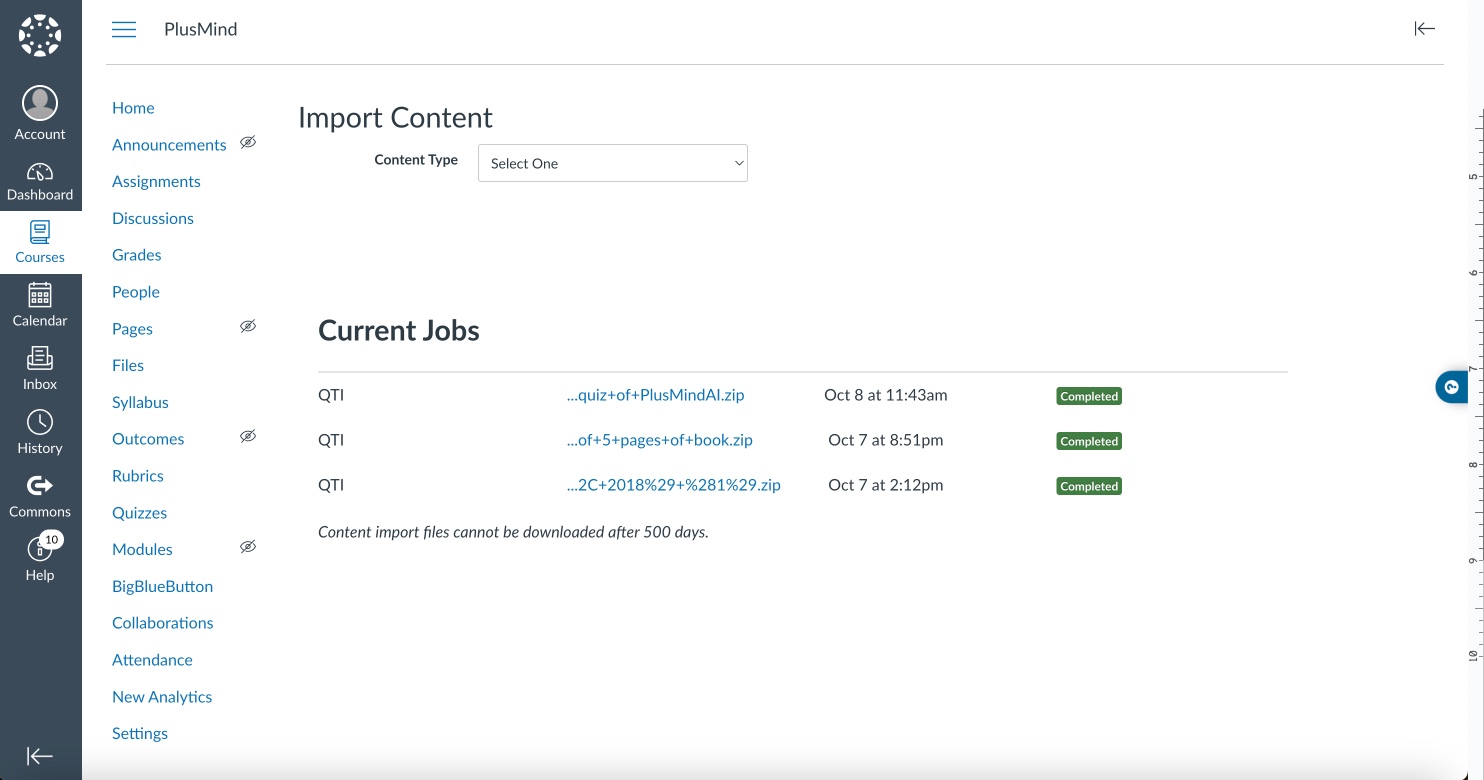The image size is (1484, 780).
Task: Open Settings in the course navigation
Action: [140, 733]
